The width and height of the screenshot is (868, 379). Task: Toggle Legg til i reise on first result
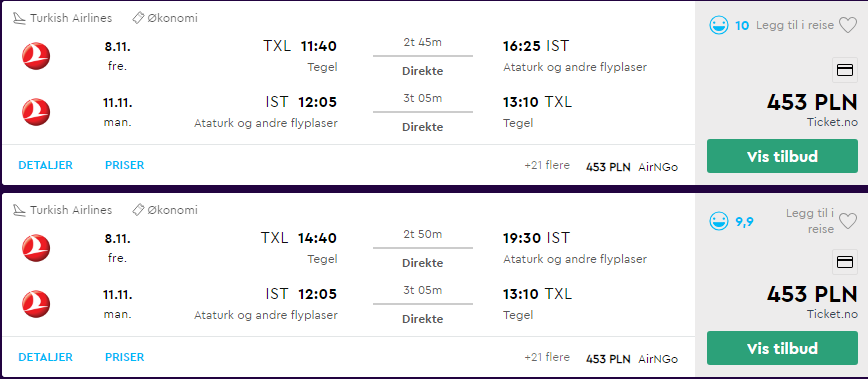(794, 25)
